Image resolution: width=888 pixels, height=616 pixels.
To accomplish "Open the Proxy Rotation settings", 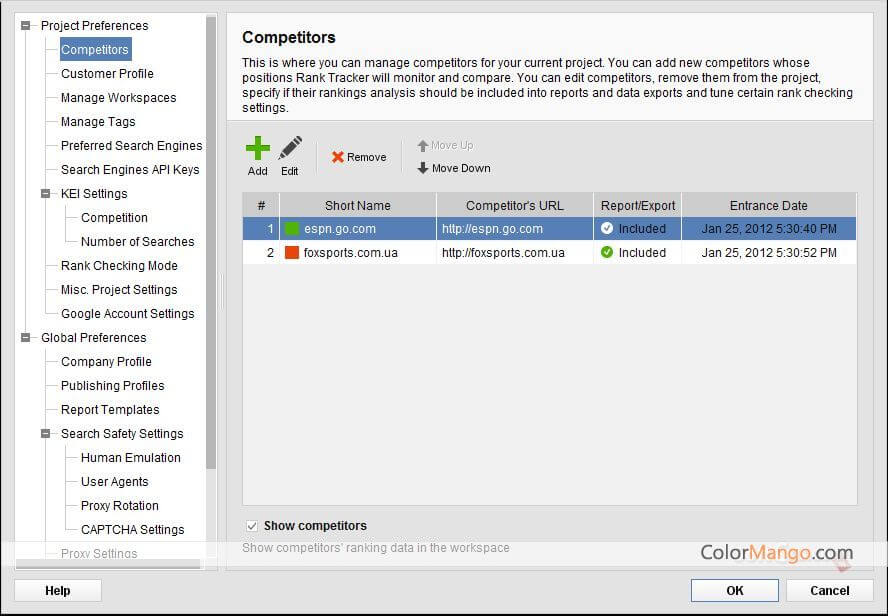I will tap(119, 506).
